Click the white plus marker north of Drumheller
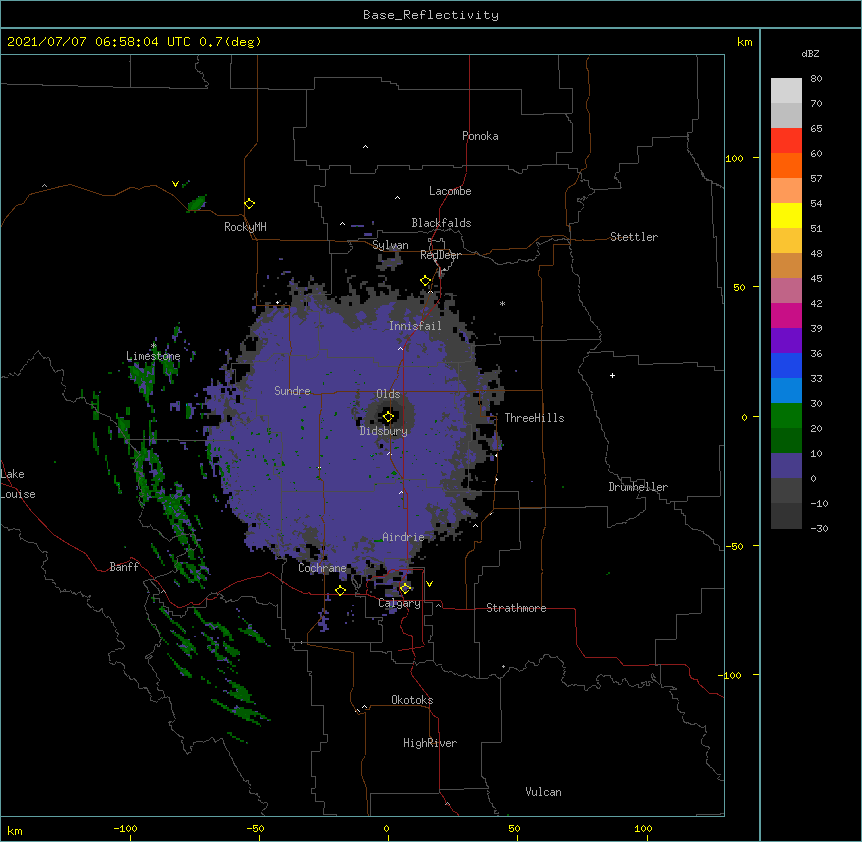The height and width of the screenshot is (842, 862). (x=612, y=375)
